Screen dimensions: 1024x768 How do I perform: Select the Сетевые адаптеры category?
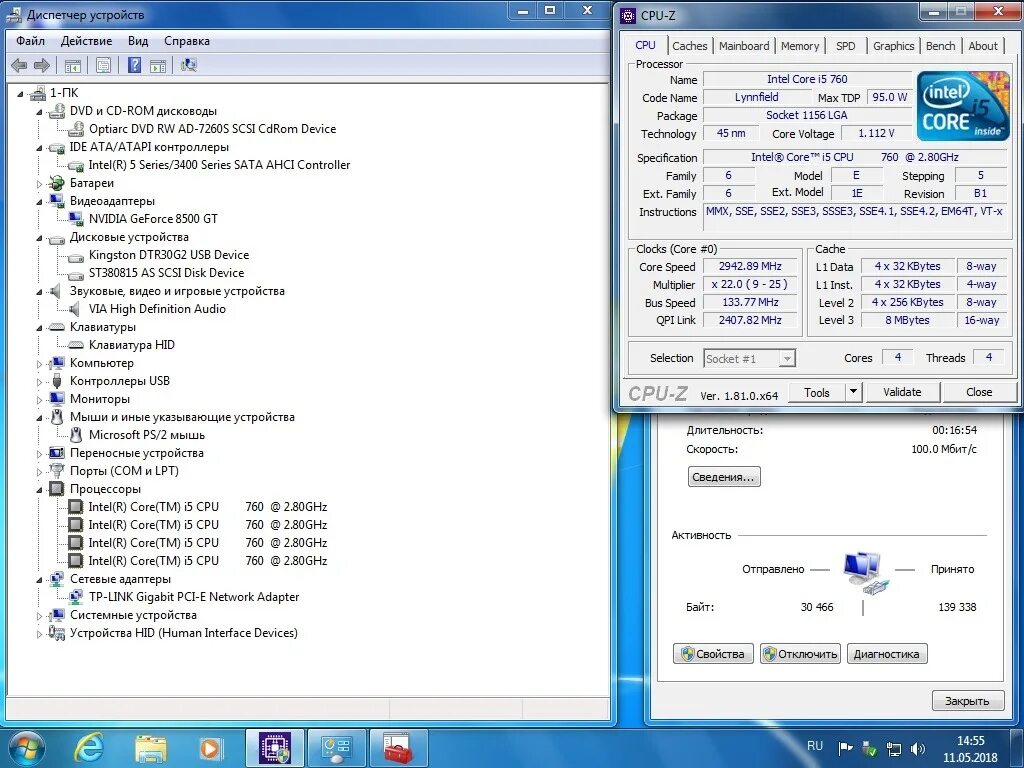120,579
